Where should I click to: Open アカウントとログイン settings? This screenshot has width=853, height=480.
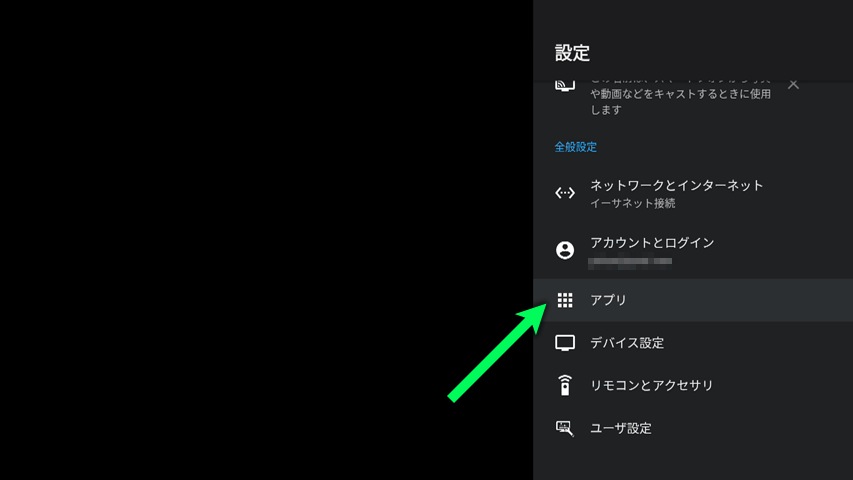coord(652,242)
